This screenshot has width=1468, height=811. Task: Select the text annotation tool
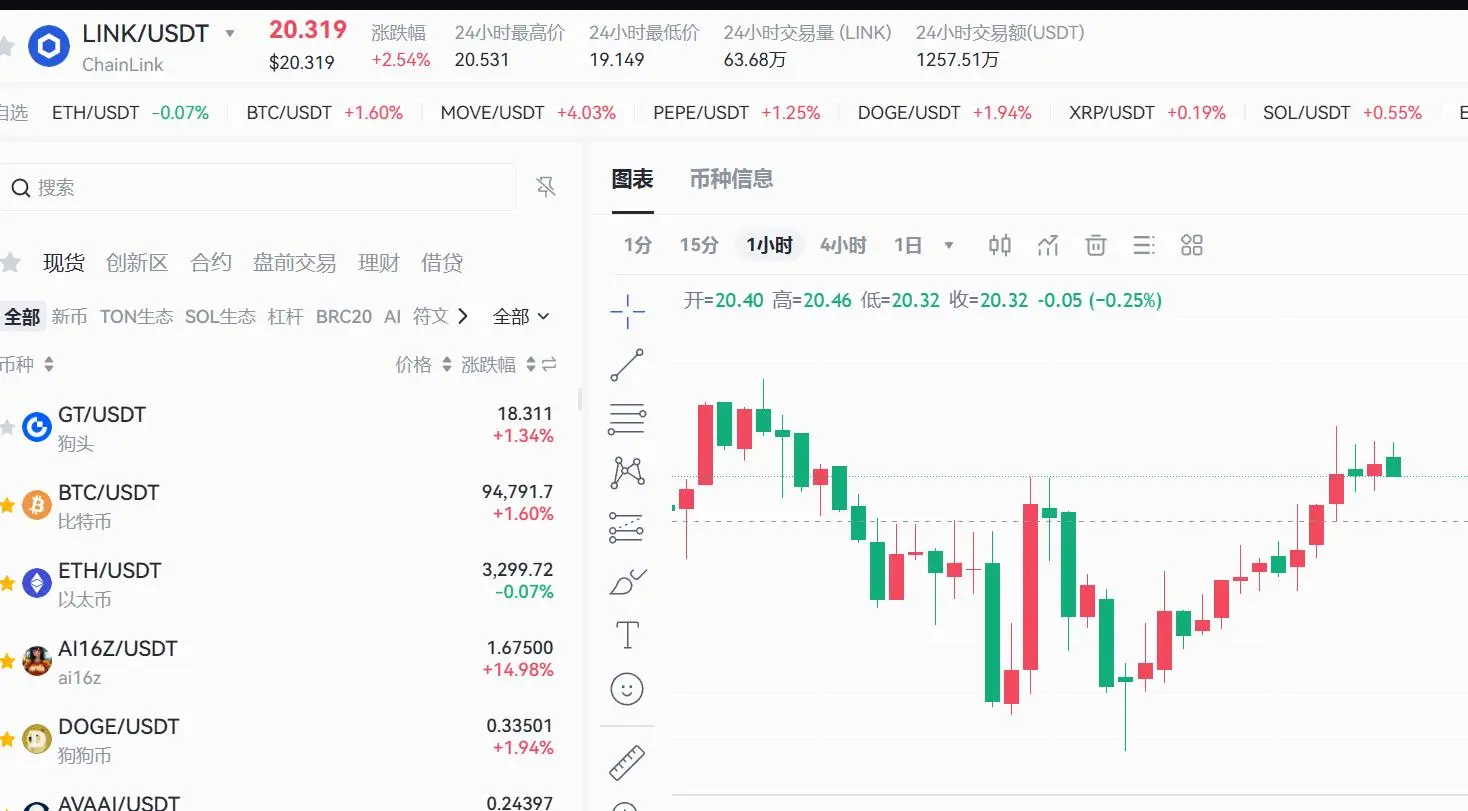click(627, 635)
